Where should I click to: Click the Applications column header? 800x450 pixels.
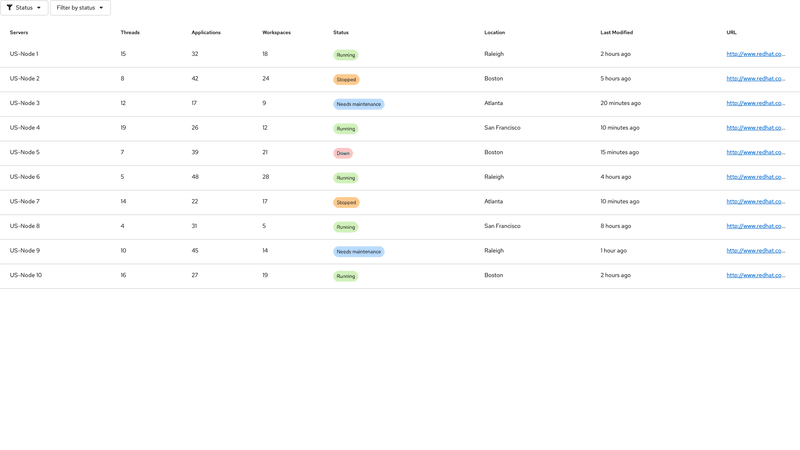click(x=206, y=32)
